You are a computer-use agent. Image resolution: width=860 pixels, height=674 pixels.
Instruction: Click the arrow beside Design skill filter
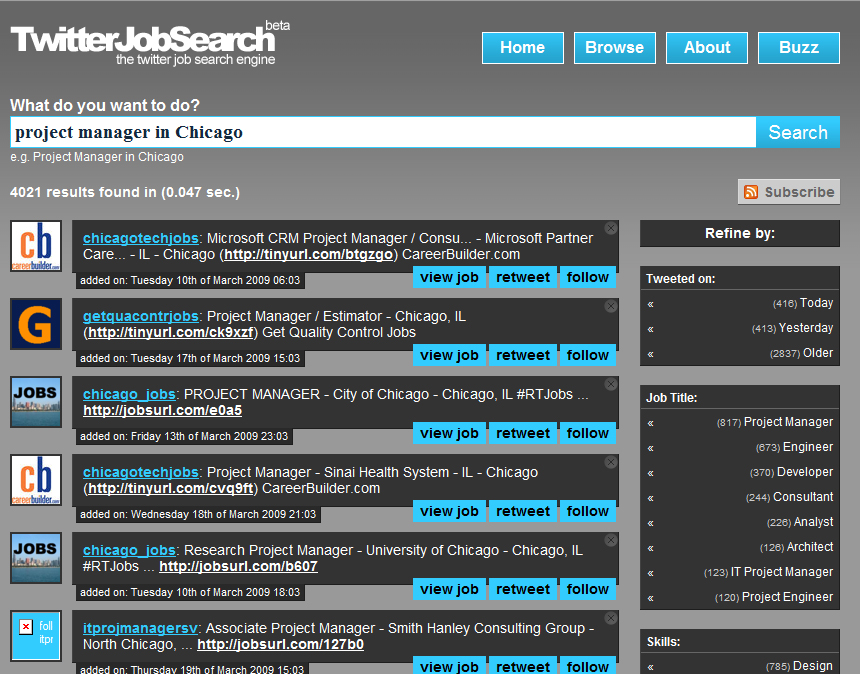tap(650, 667)
